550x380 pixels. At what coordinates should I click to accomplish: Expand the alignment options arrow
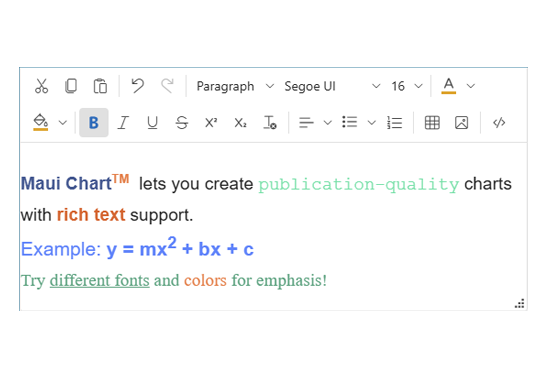pos(328,123)
